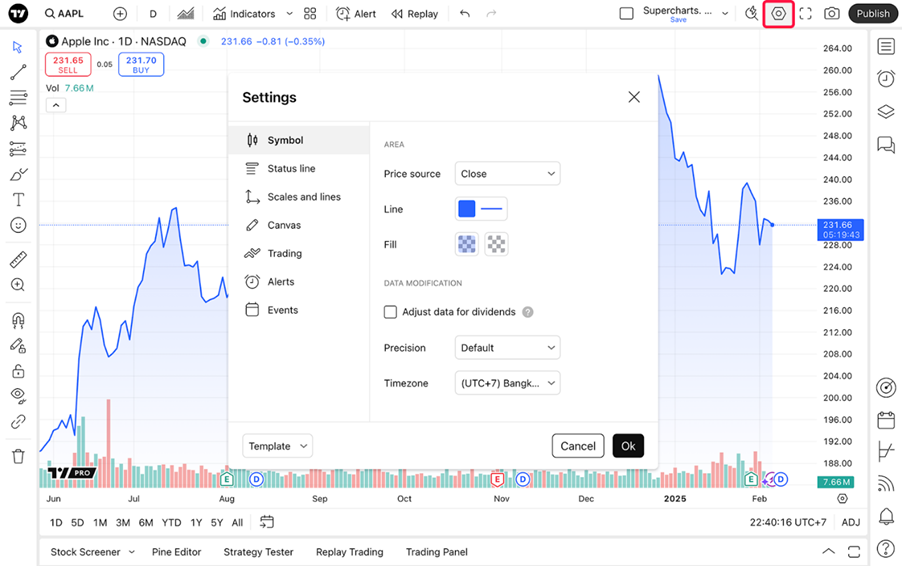Expand the Template dropdown

point(277,446)
